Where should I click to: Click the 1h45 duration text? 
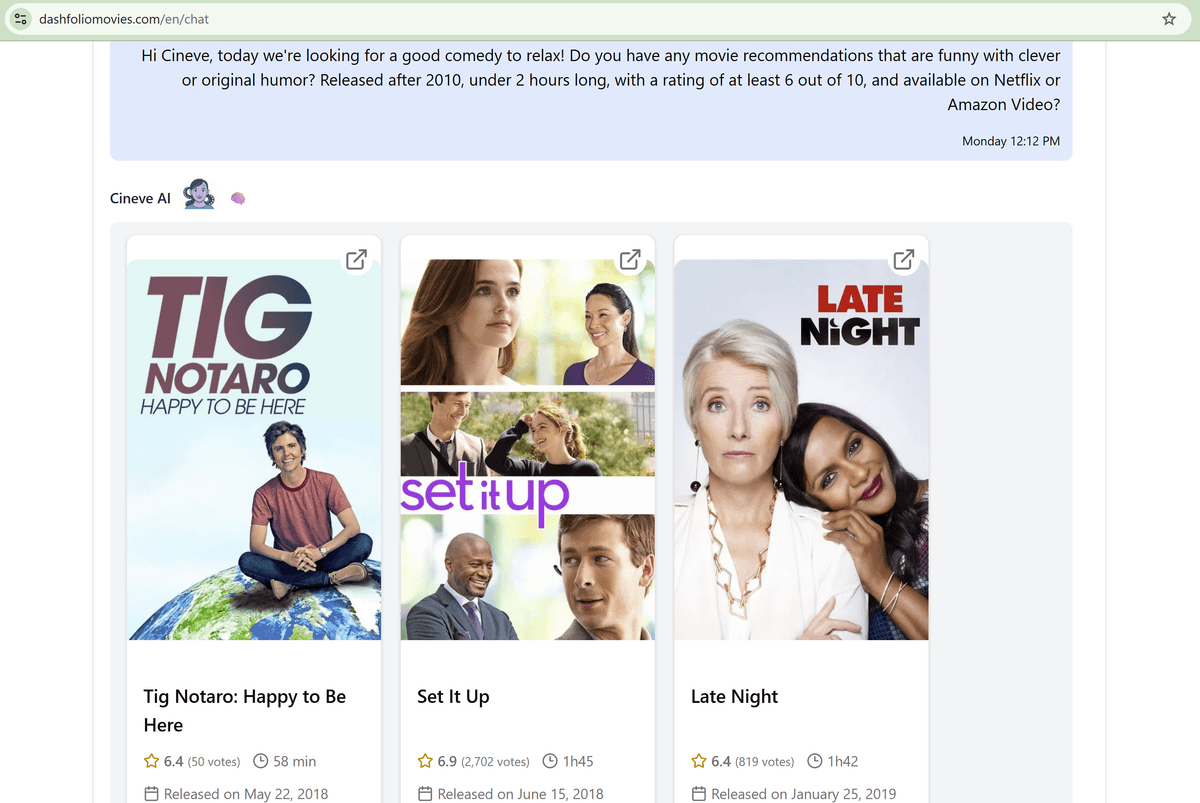click(x=578, y=761)
